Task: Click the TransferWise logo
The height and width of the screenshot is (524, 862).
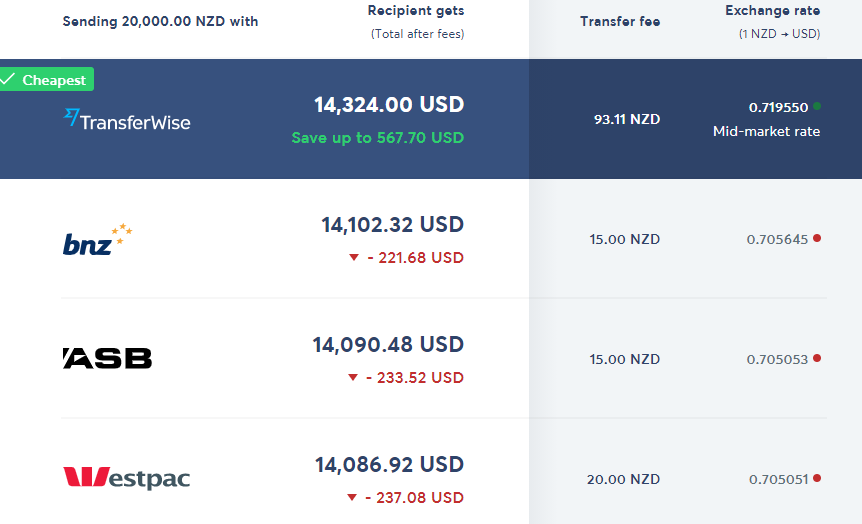Action: 127,120
